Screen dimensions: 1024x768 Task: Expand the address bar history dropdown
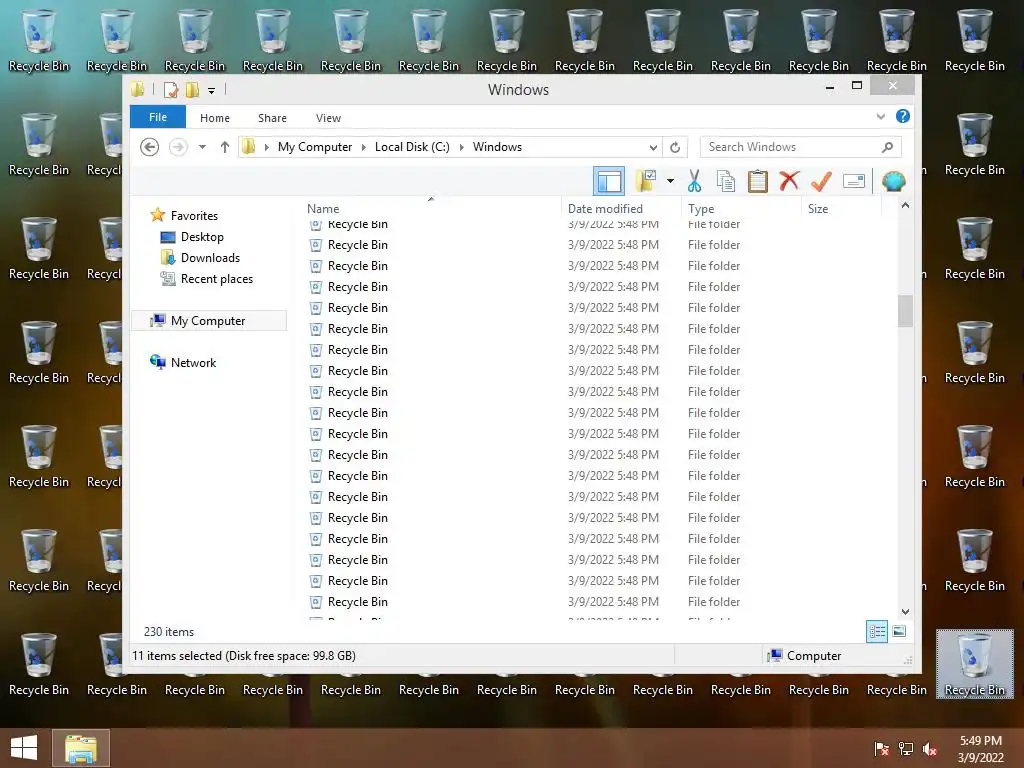[653, 148]
